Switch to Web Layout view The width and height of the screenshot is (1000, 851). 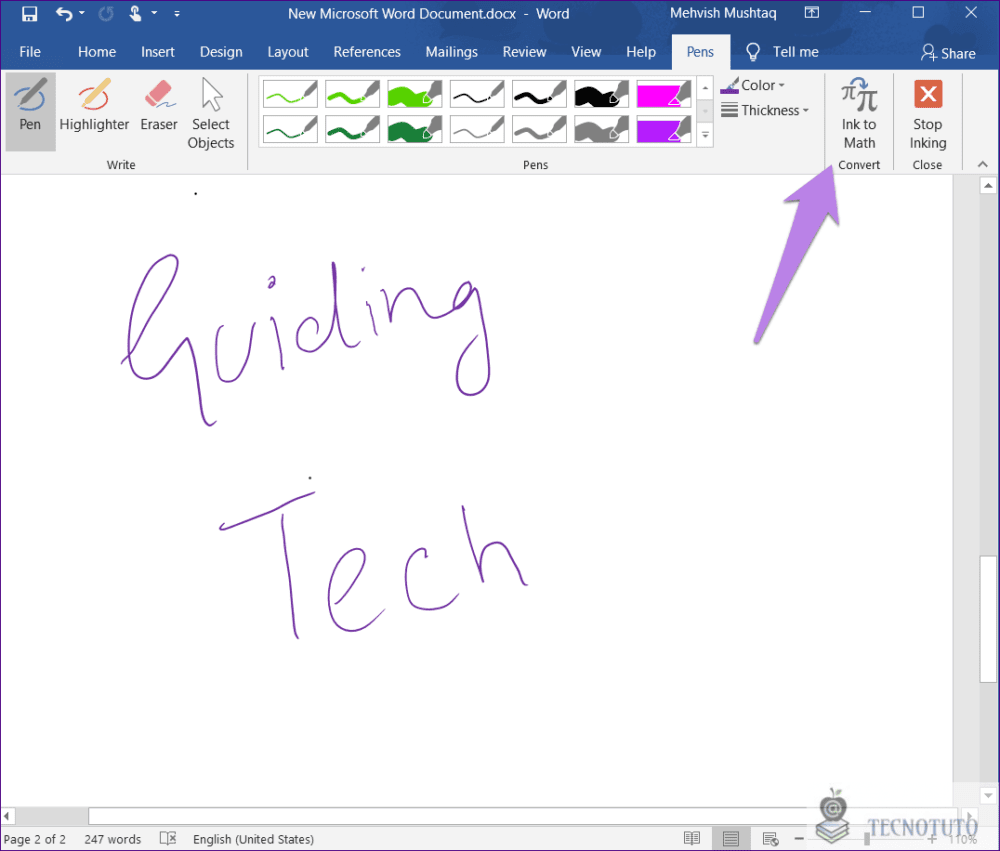click(770, 838)
